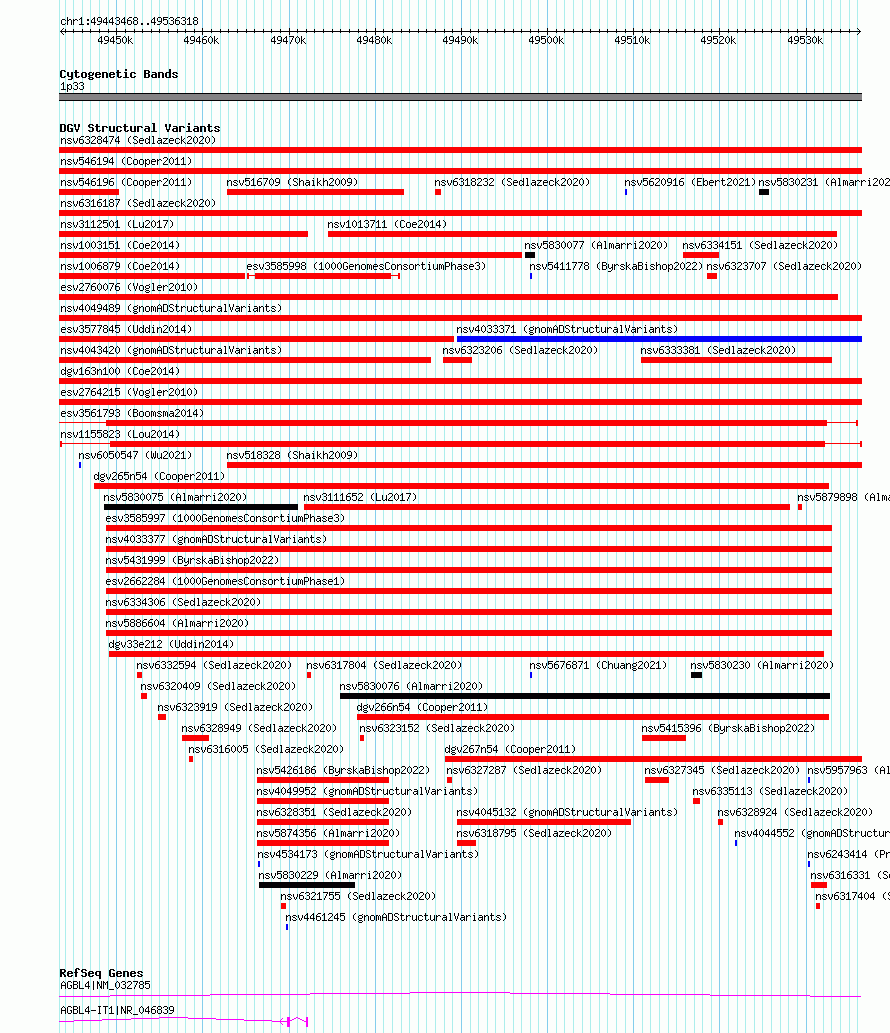Select nsv6323919 (Sedlazeck2020) label
Screen dimensions: 890x1033
pos(235,710)
